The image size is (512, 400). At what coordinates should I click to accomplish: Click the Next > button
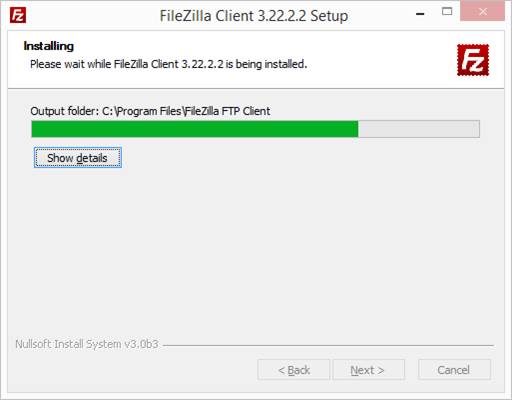tap(369, 370)
